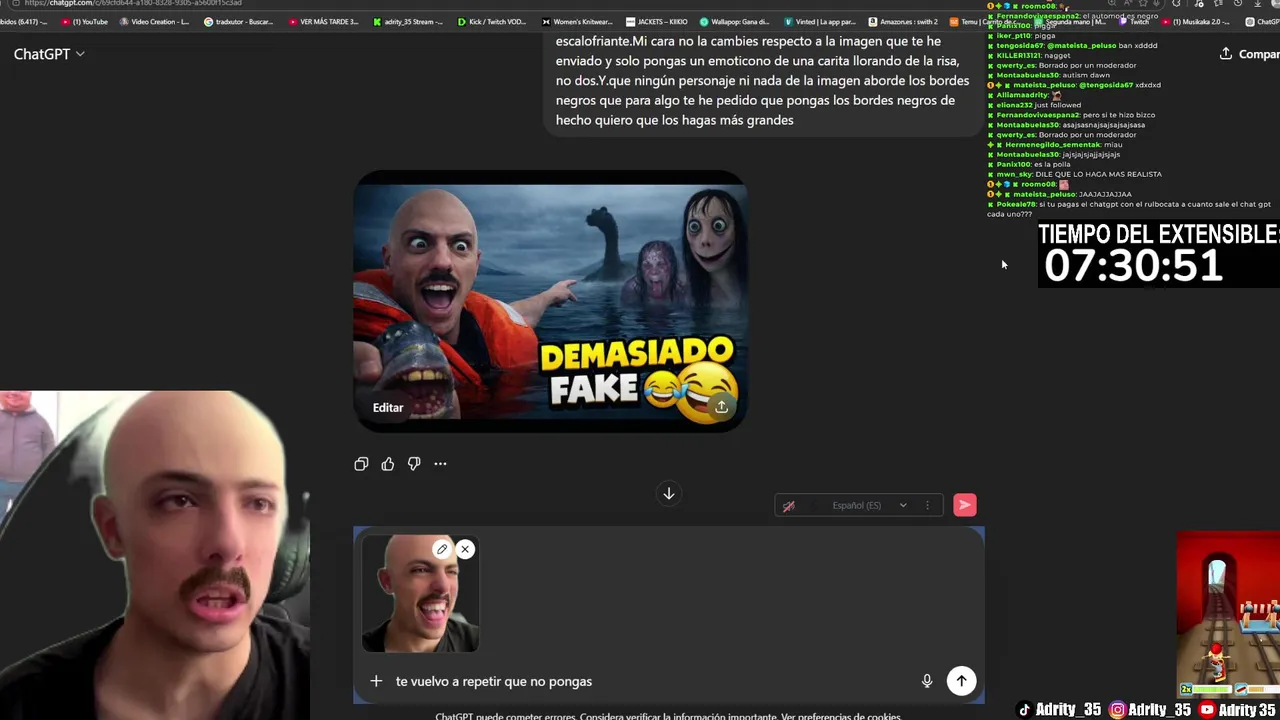This screenshot has height=720, width=1280.
Task: Click the pink send extension button
Action: point(964,505)
